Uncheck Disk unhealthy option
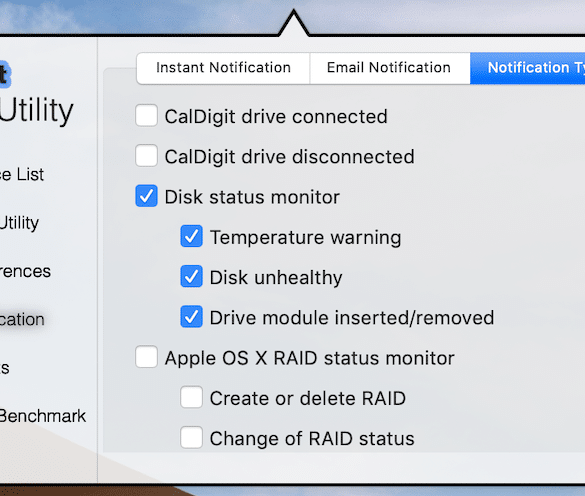 pyautogui.click(x=191, y=276)
